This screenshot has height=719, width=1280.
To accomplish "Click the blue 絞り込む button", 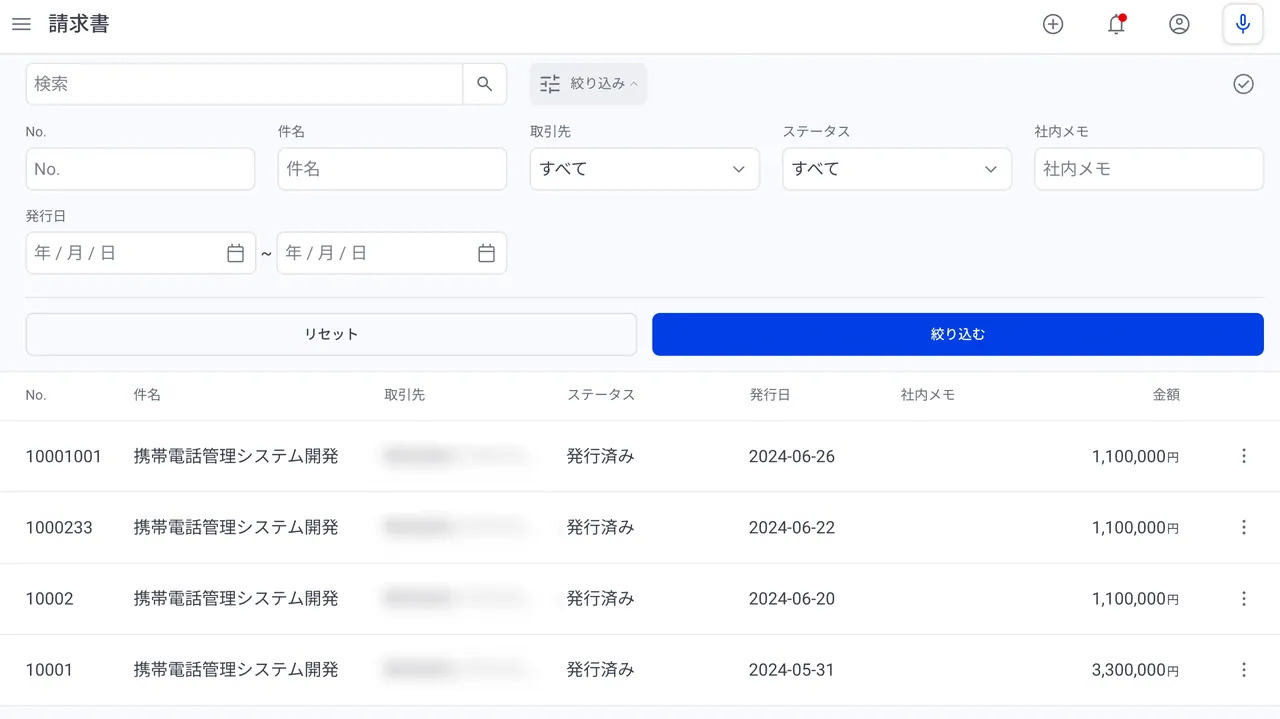I will point(958,334).
